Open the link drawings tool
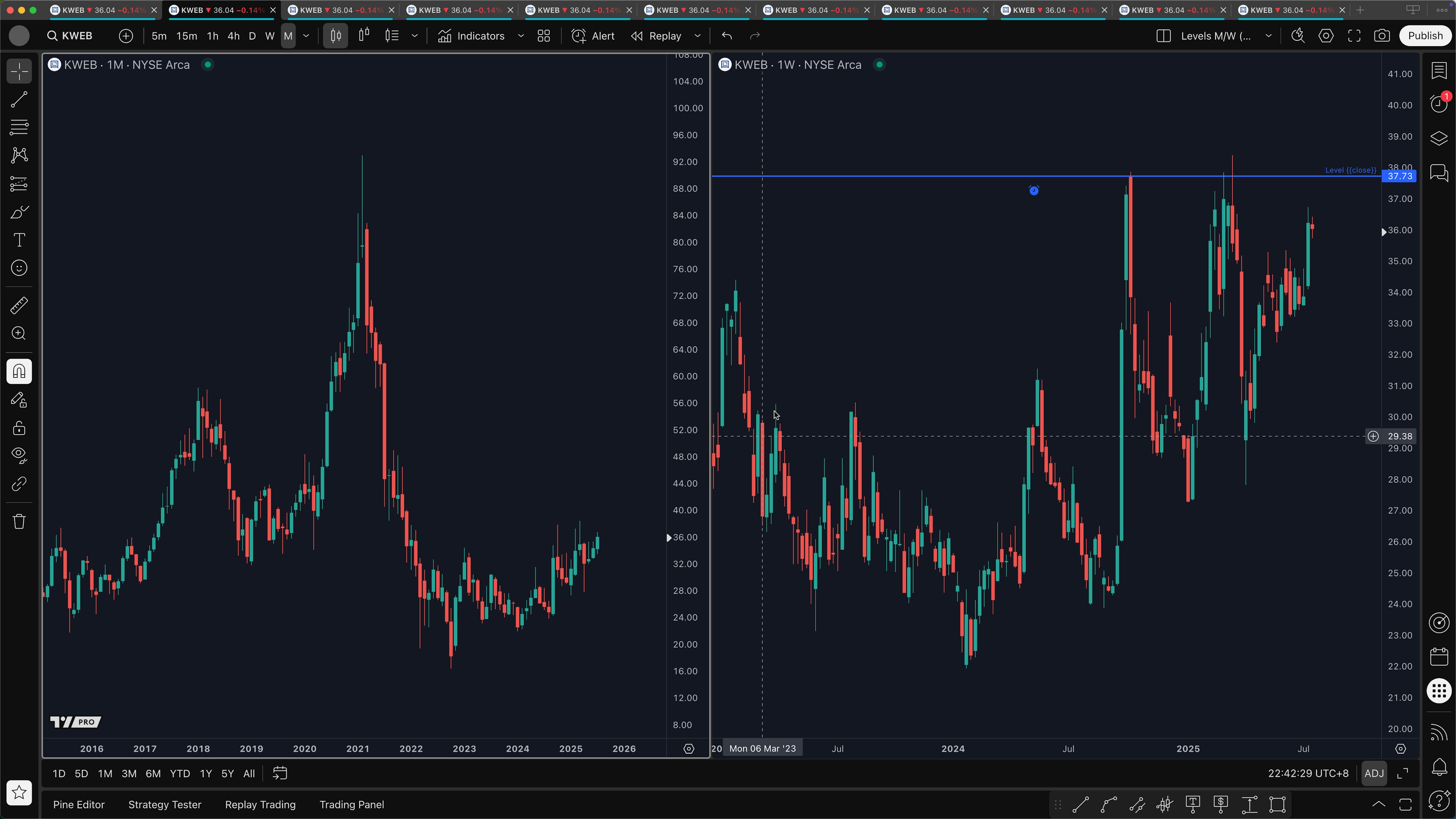The width and height of the screenshot is (1456, 819). click(19, 484)
